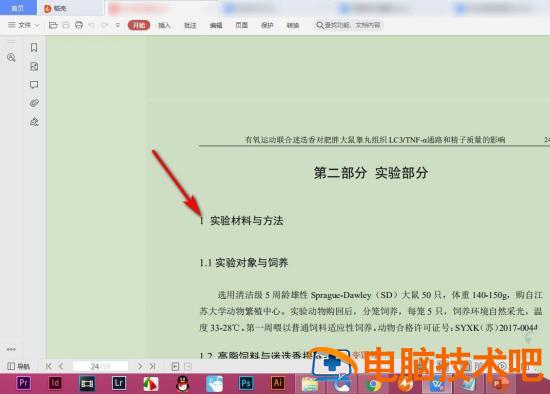Click the next view icon in status bar
The height and width of the screenshot is (394, 550).
[188, 367]
